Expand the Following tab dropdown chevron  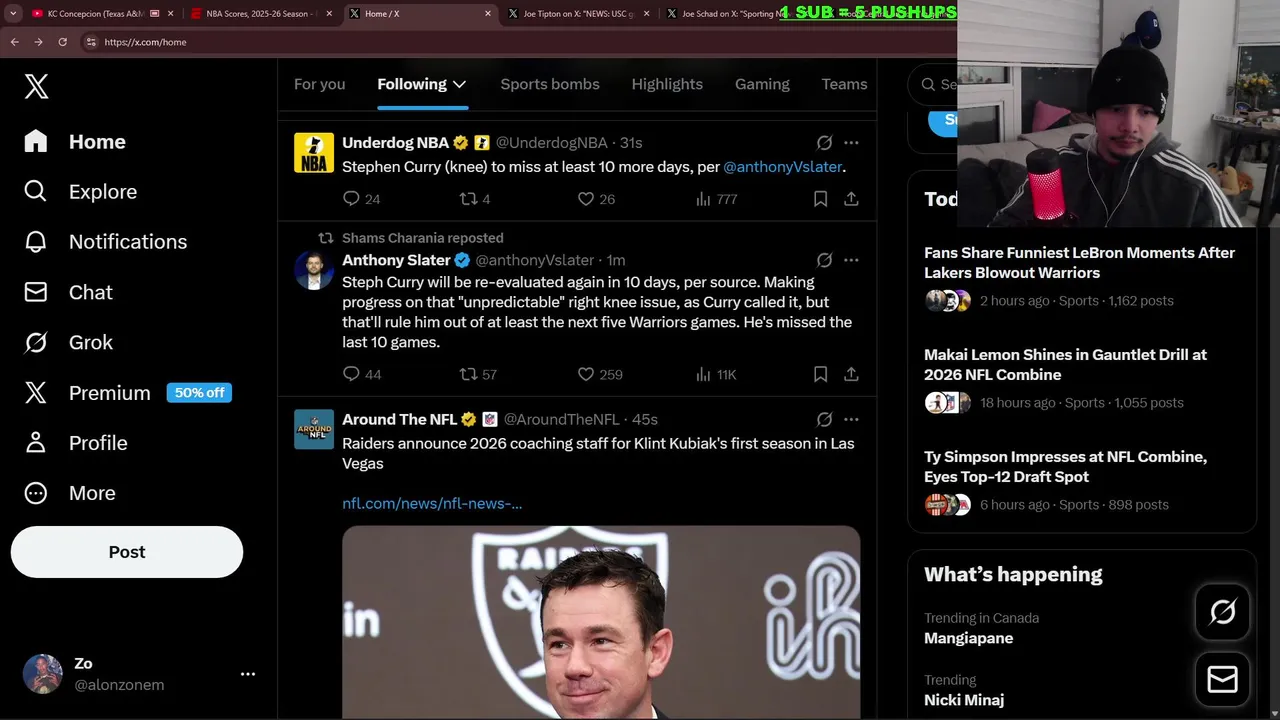(459, 84)
